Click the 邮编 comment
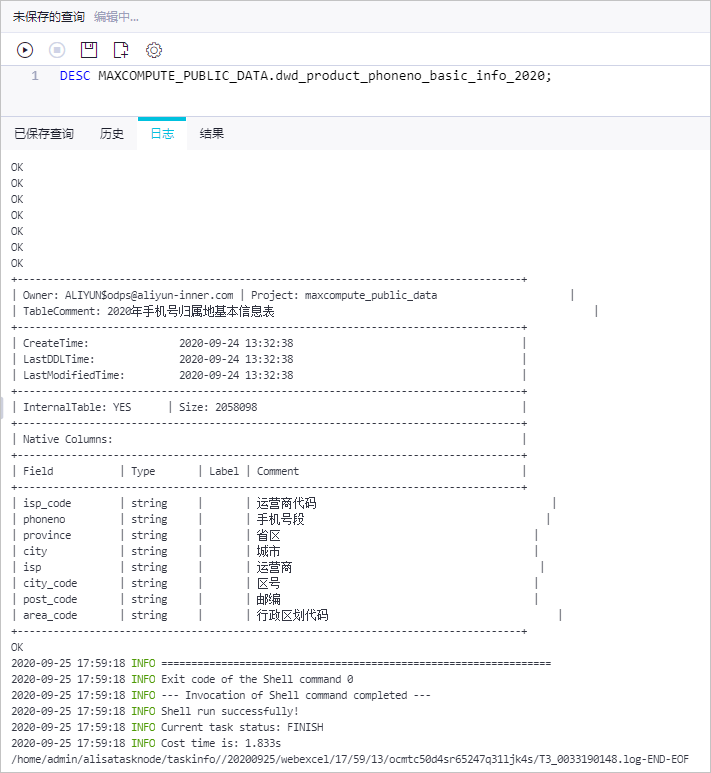 pyautogui.click(x=269, y=599)
